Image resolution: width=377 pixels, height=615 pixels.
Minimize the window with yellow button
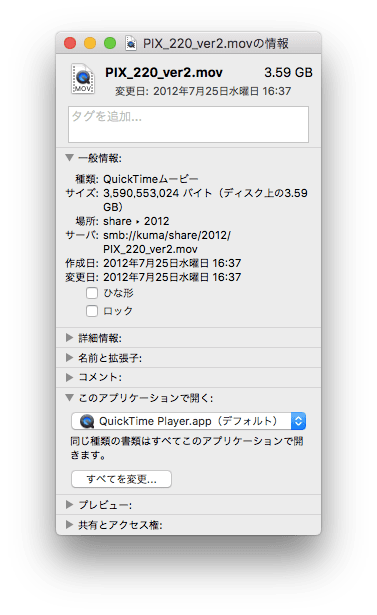pyautogui.click(x=90, y=43)
